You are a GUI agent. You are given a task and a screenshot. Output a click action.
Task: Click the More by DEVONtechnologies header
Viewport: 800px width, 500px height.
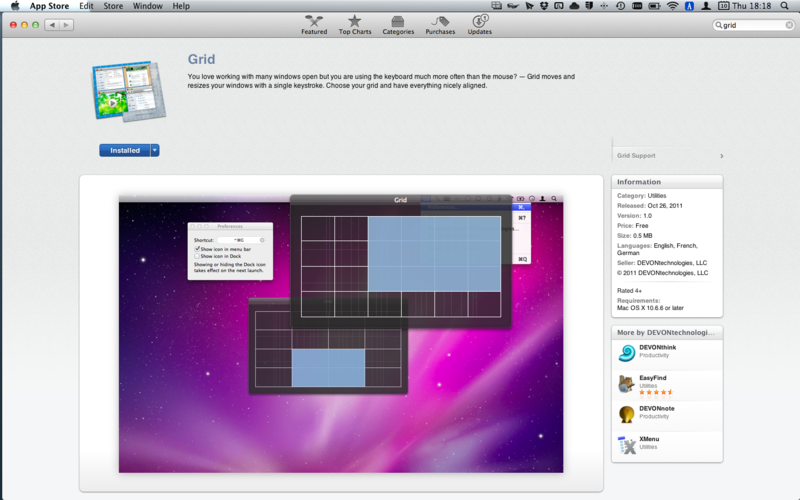(x=666, y=333)
